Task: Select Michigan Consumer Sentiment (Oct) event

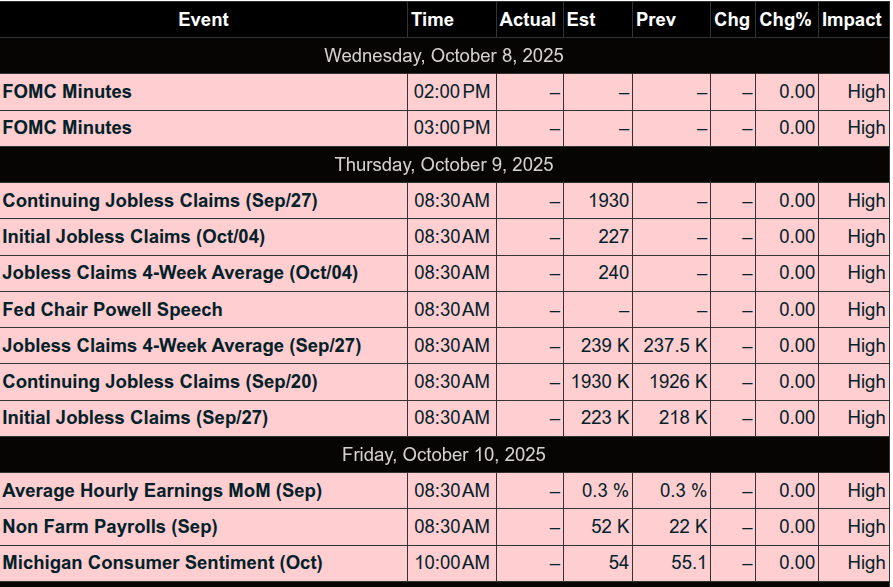Action: 162,563
